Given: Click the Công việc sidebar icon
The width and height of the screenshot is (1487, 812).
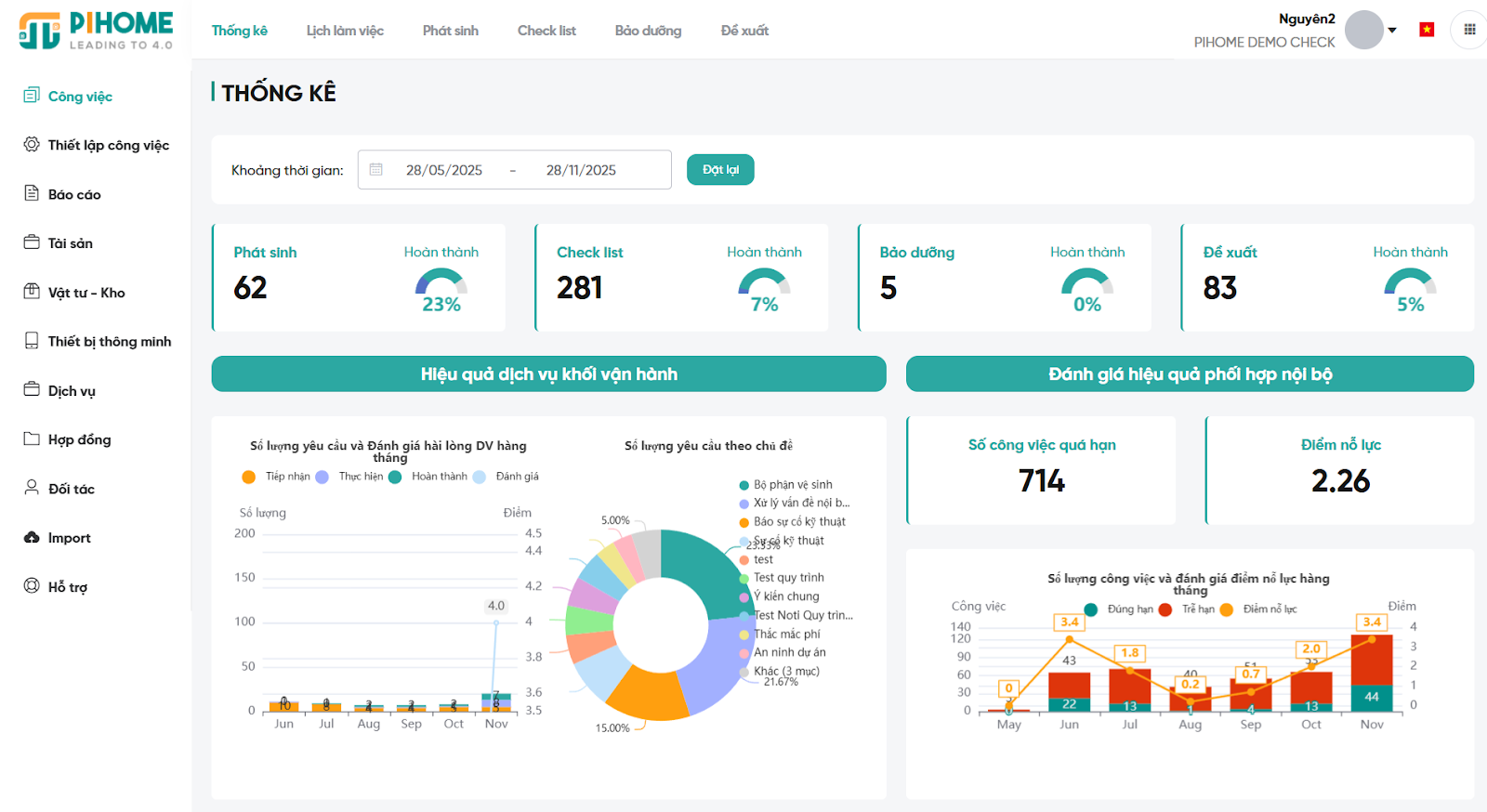Looking at the screenshot, I should [32, 96].
